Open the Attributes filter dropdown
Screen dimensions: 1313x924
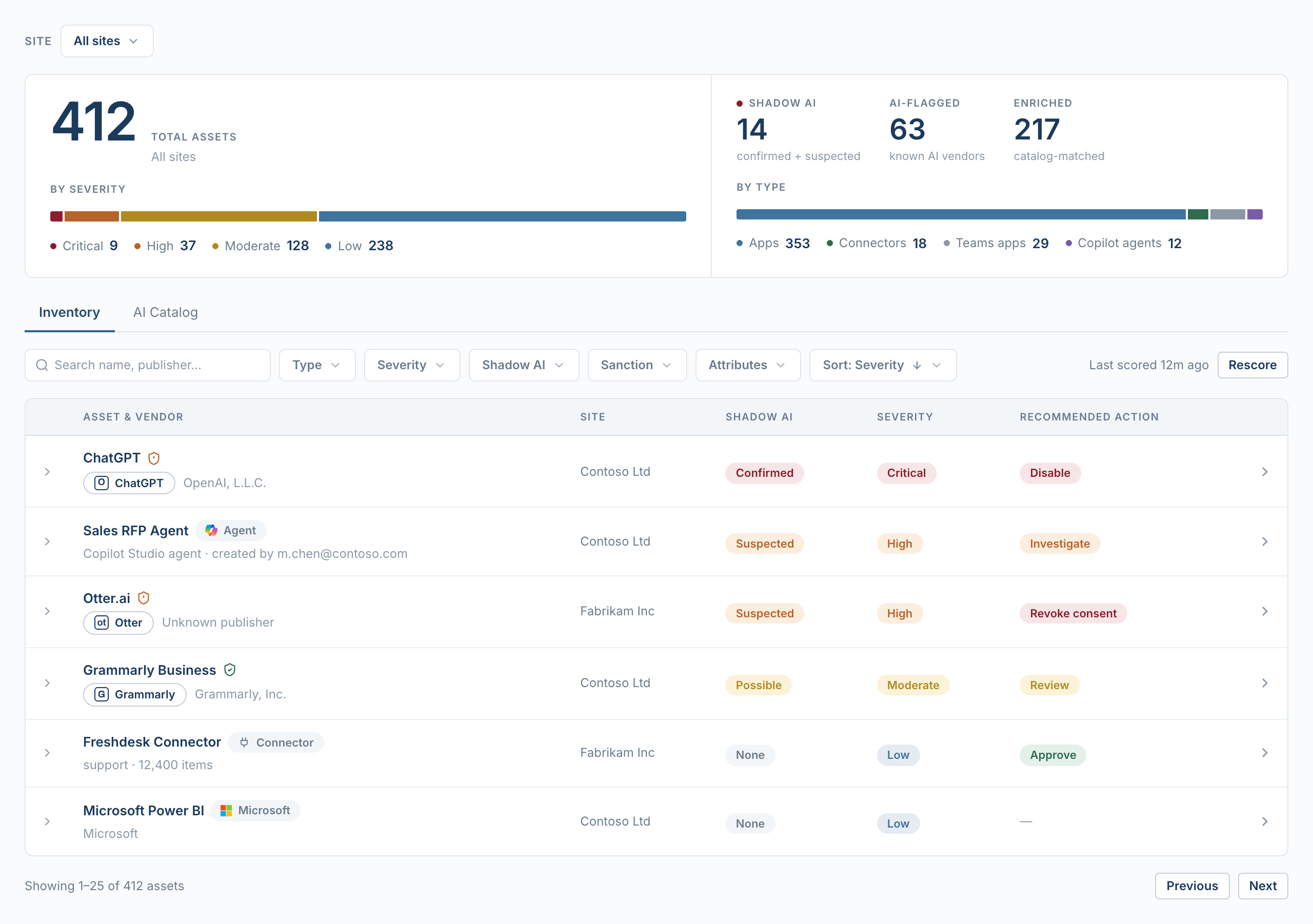click(x=748, y=365)
